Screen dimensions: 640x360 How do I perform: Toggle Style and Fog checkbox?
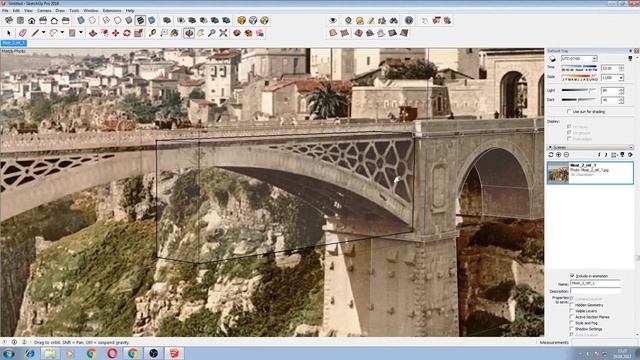572,323
